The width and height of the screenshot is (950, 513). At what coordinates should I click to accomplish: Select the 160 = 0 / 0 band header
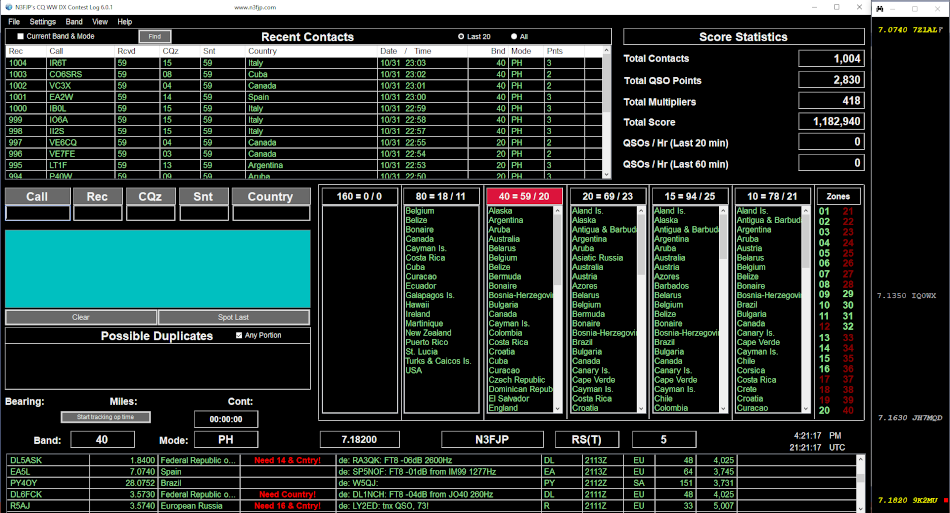[x=360, y=196]
